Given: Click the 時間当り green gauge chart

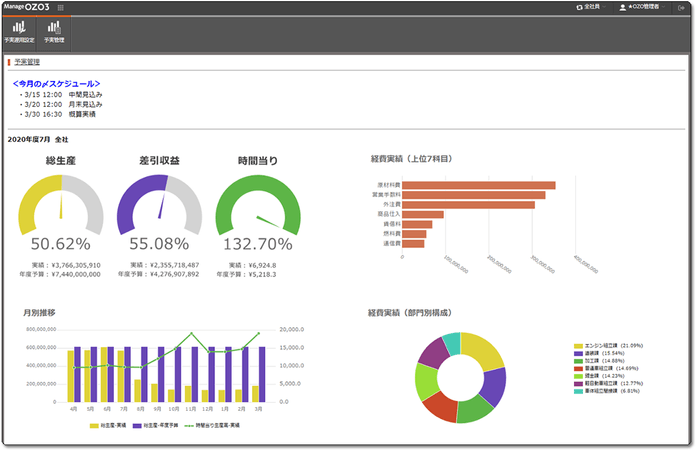Looking at the screenshot, I should [x=258, y=208].
